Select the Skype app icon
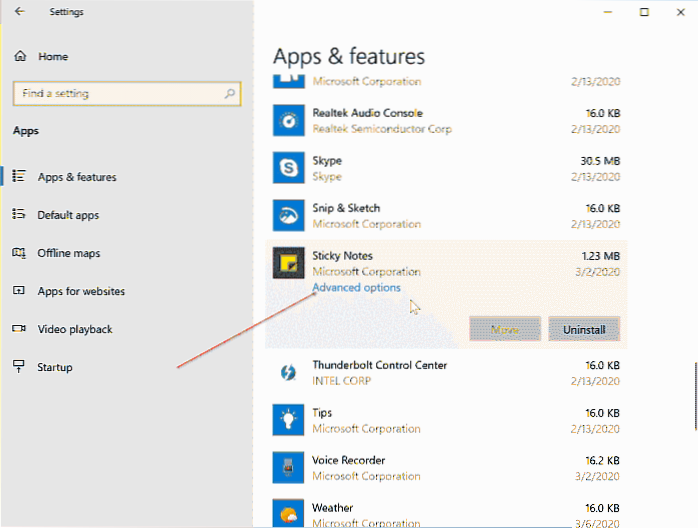698x528 pixels. click(x=288, y=168)
